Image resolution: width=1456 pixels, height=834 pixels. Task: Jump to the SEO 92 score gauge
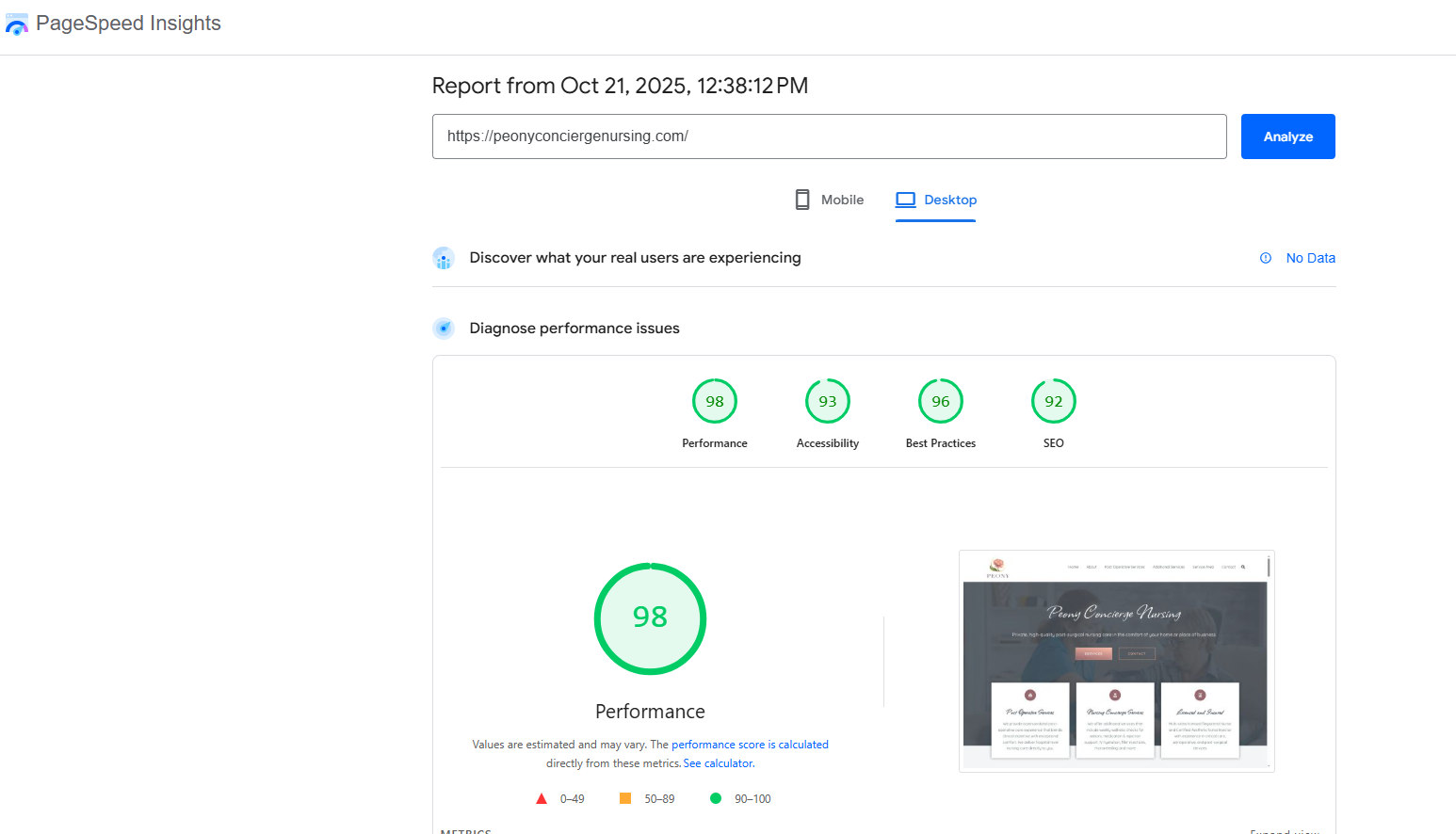point(1053,402)
